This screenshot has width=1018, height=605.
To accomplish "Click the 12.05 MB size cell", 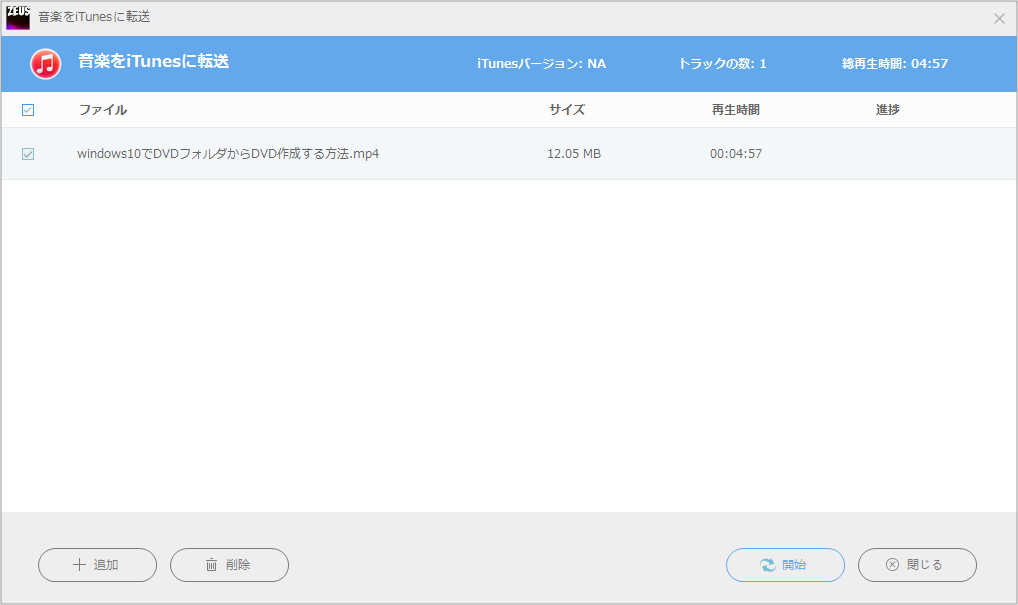I will [x=574, y=154].
